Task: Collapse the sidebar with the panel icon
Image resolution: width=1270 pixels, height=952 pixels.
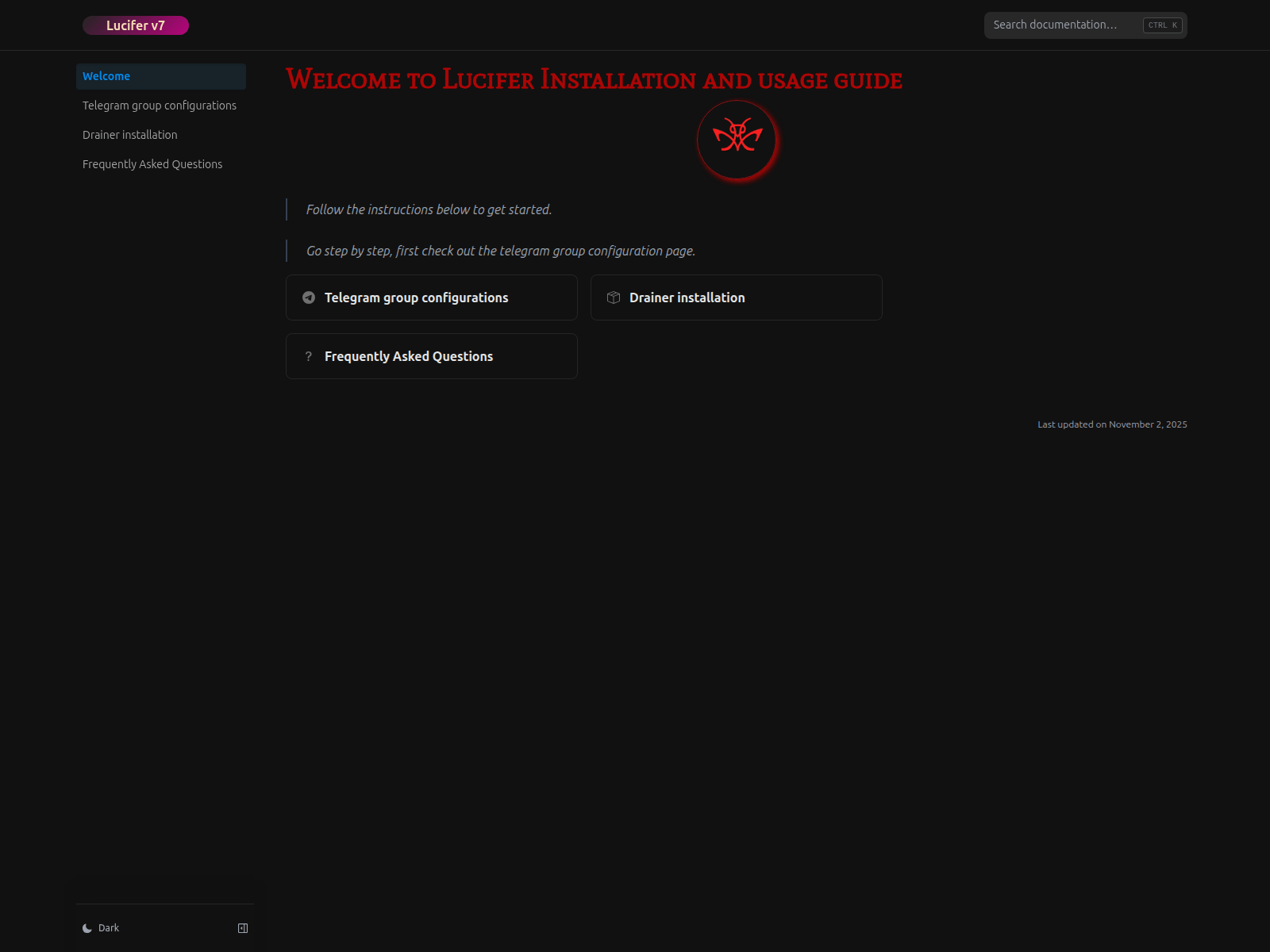Action: [243, 928]
